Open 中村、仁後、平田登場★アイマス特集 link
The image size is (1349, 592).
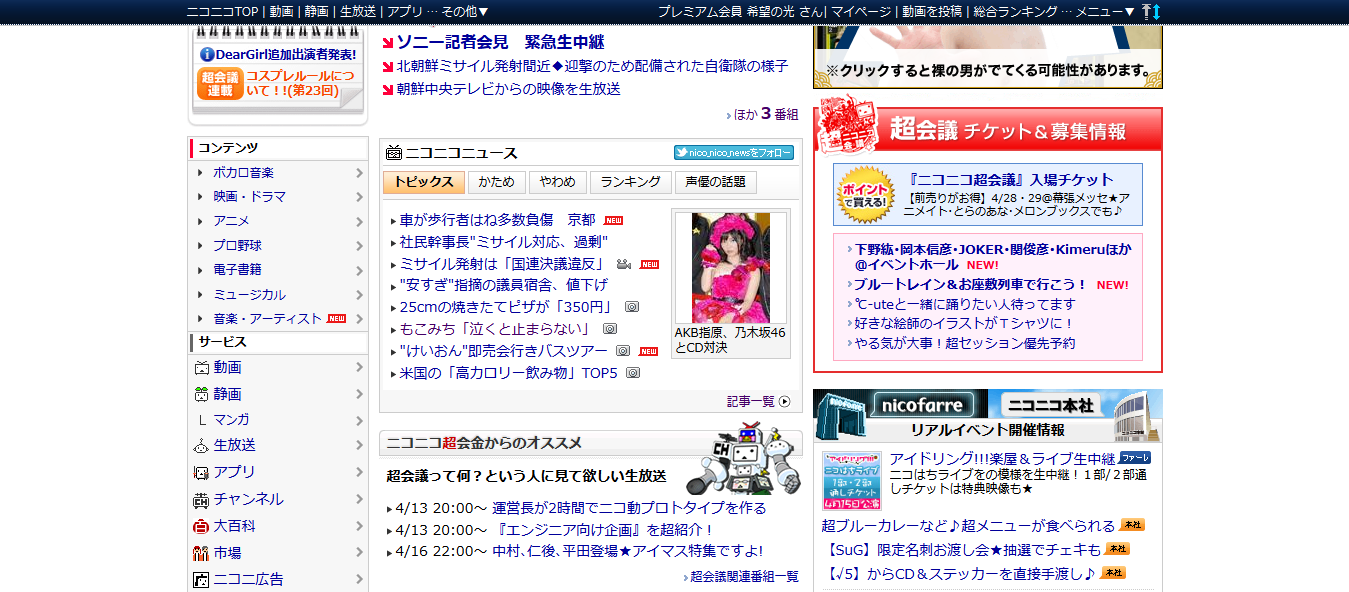[x=627, y=551]
